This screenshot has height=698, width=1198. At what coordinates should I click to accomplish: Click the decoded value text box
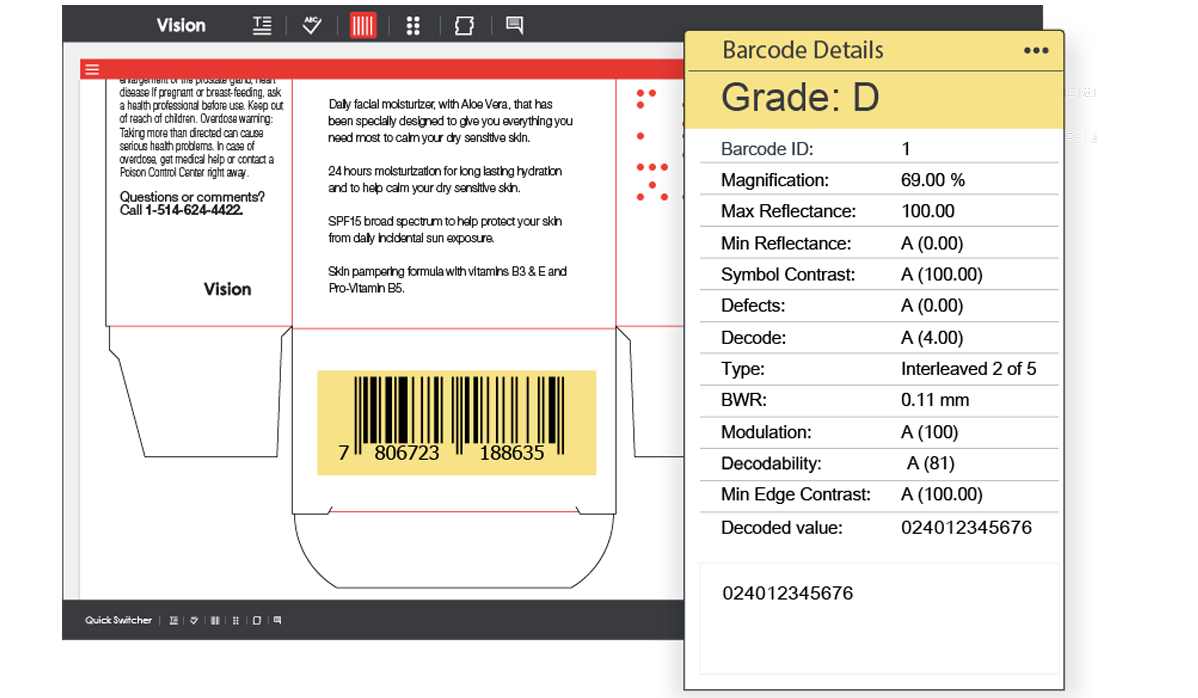pos(879,617)
